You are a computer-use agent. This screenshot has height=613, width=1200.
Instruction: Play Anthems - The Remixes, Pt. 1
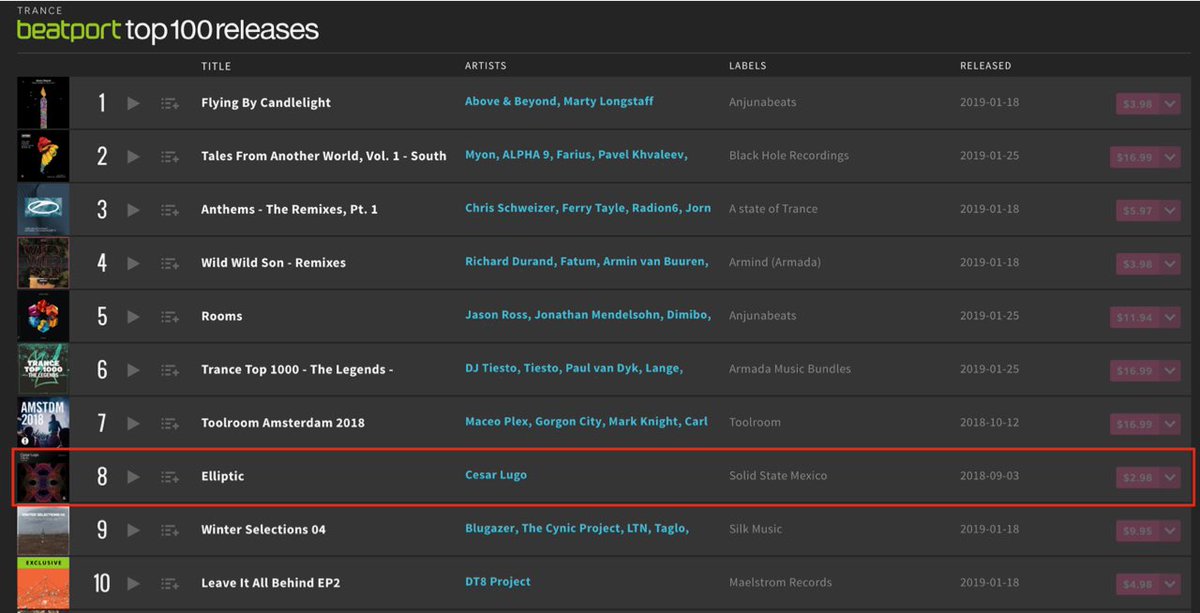[134, 209]
